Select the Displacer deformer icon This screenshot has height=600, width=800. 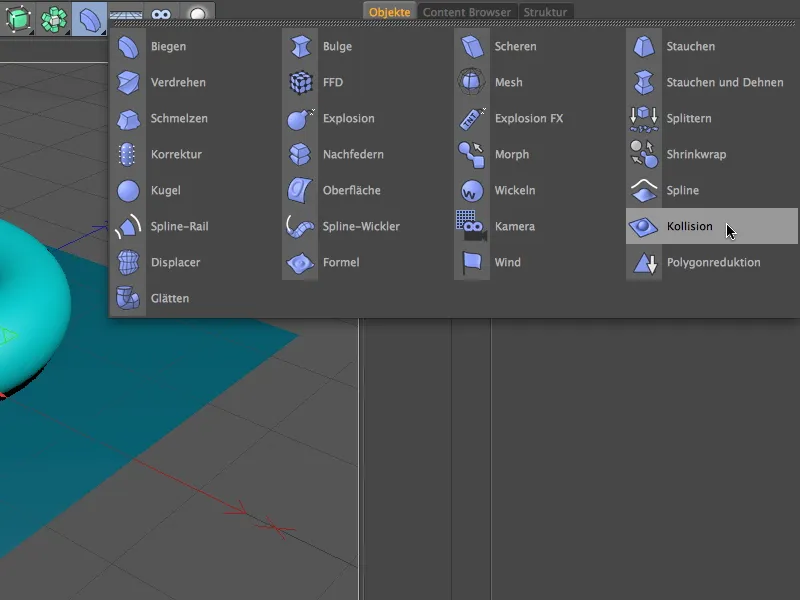pos(128,263)
